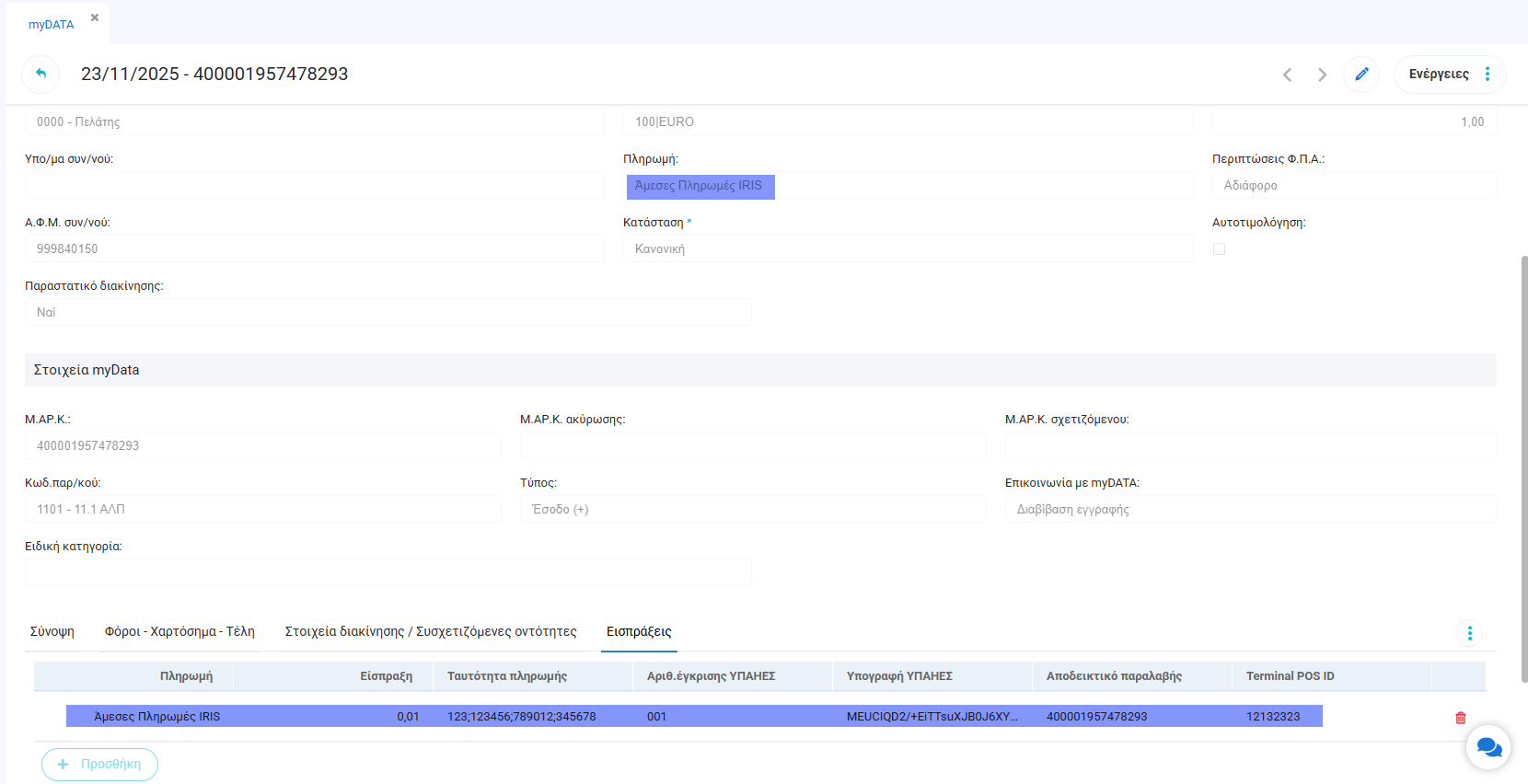The image size is (1528, 784).
Task: Select the Στοιχεία διακίνησης tab
Action: point(431,631)
